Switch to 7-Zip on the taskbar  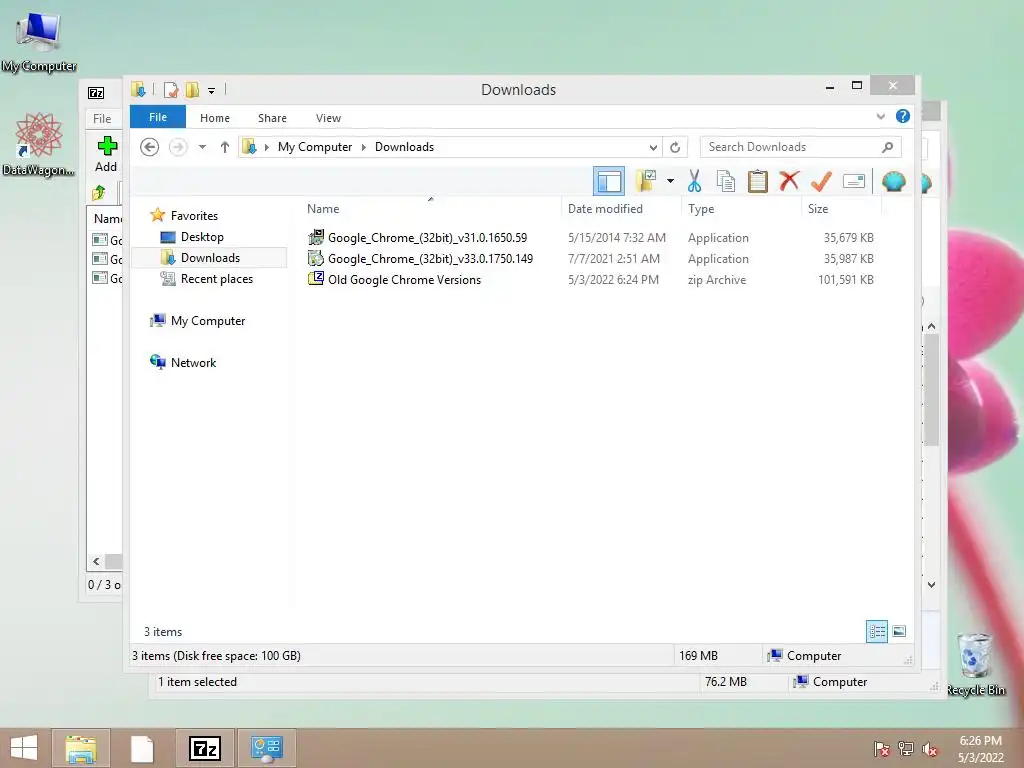204,748
